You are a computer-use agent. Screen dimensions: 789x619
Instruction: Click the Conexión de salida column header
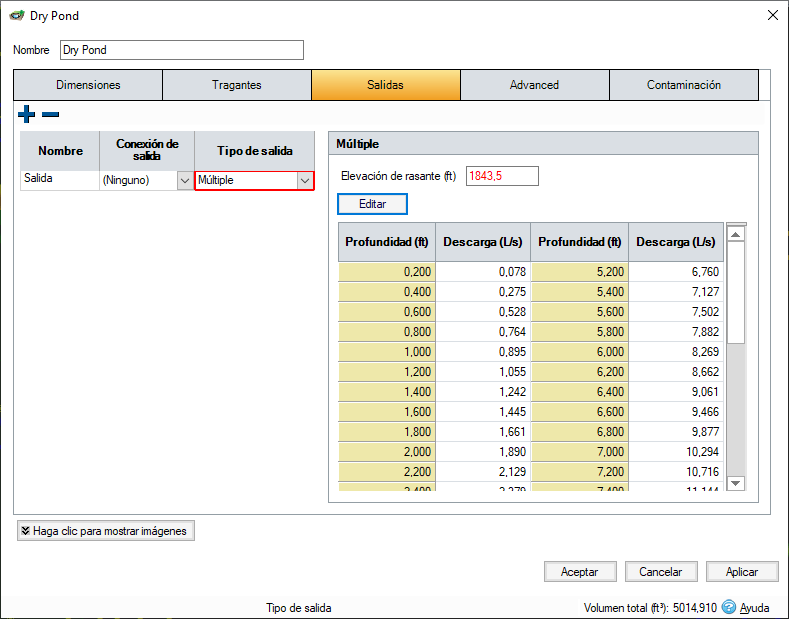[x=147, y=151]
